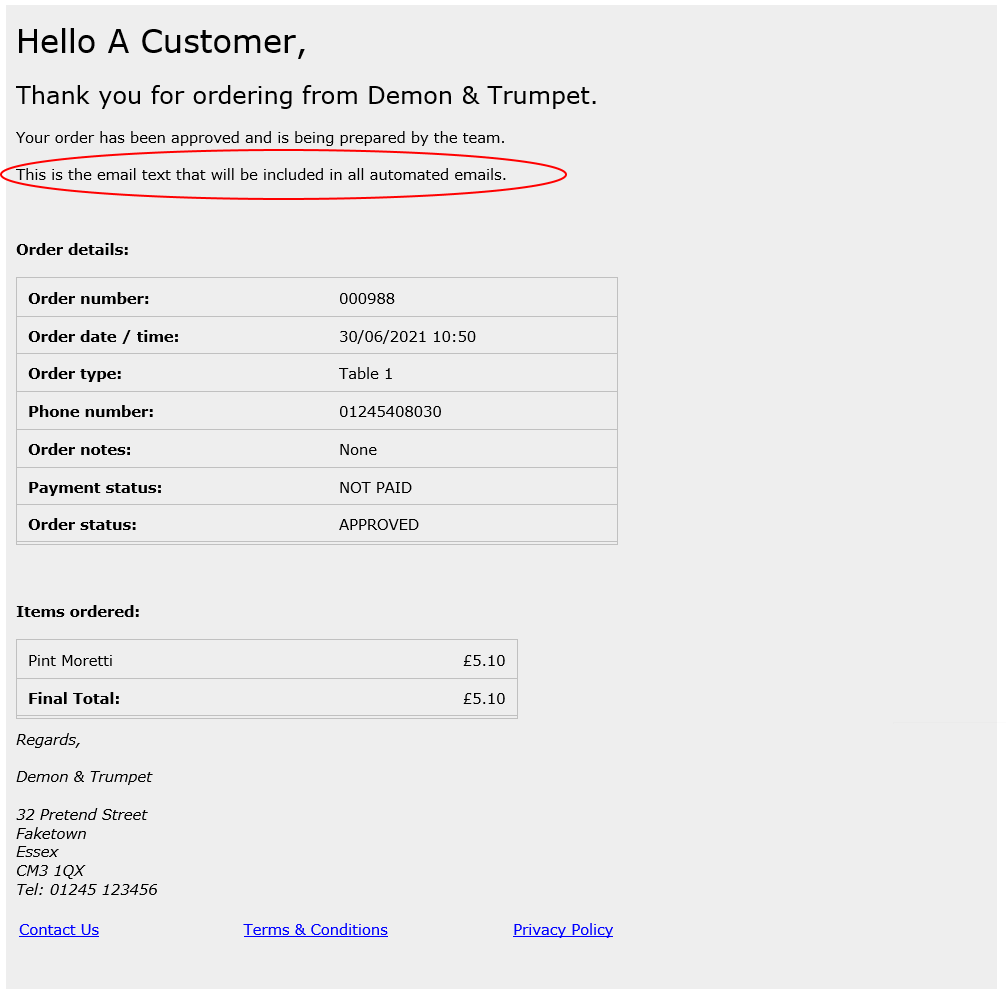Select the 'APPROVED' order status value
The image size is (1006, 998).
coord(379,525)
